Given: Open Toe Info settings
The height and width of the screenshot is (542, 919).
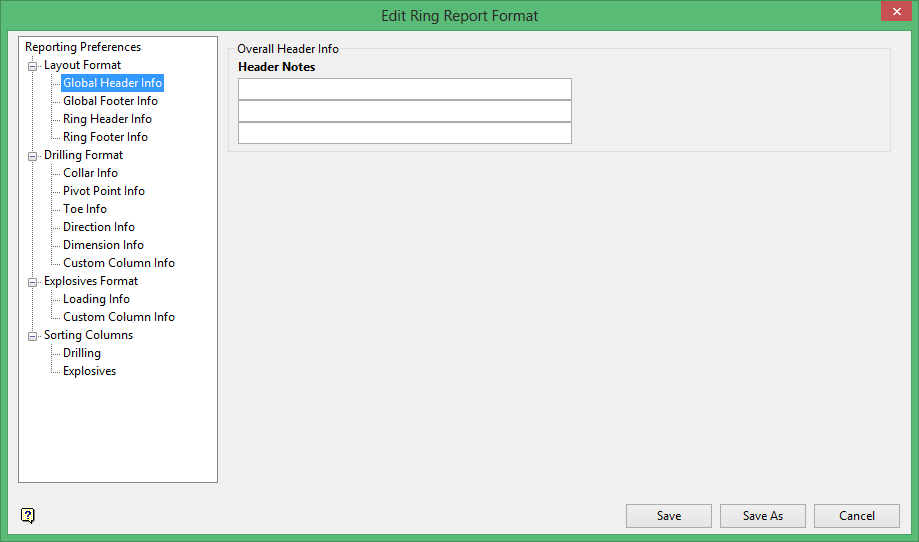Looking at the screenshot, I should 85,209.
